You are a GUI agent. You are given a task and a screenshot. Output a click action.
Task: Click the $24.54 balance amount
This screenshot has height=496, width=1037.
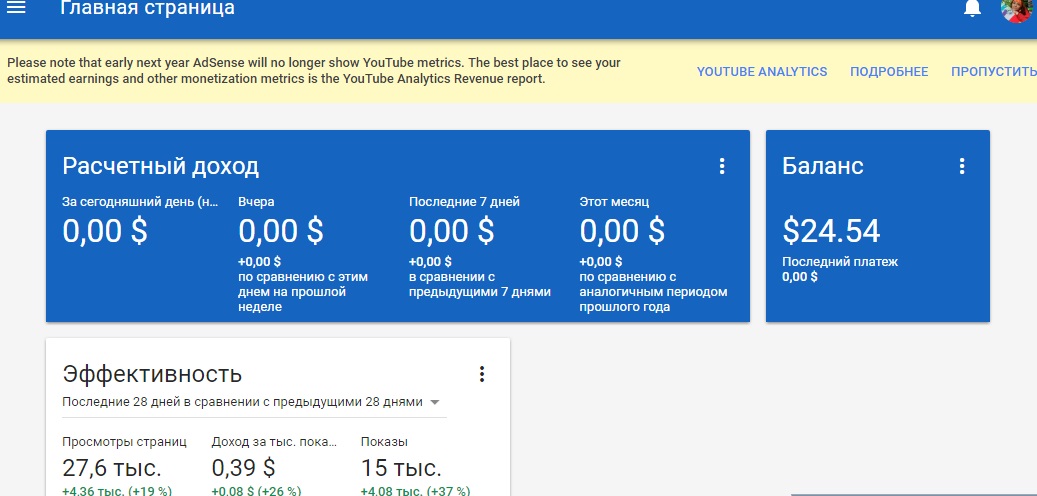coord(831,231)
